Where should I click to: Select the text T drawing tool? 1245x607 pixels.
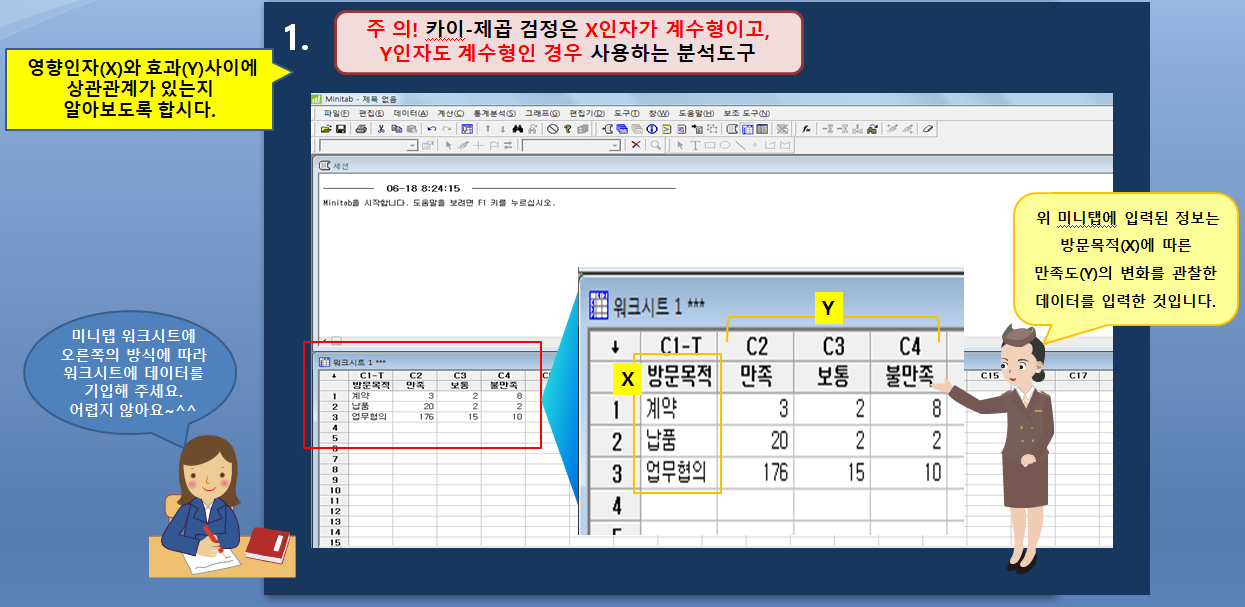click(x=695, y=145)
